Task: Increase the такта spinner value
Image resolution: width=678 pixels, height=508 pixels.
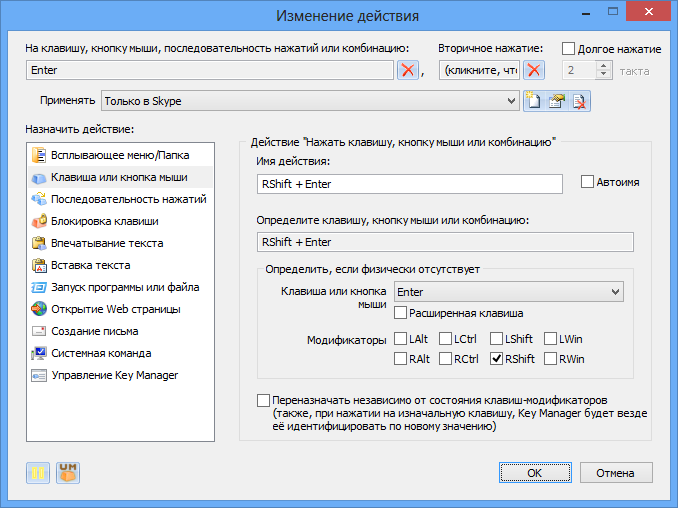Action: point(604,66)
